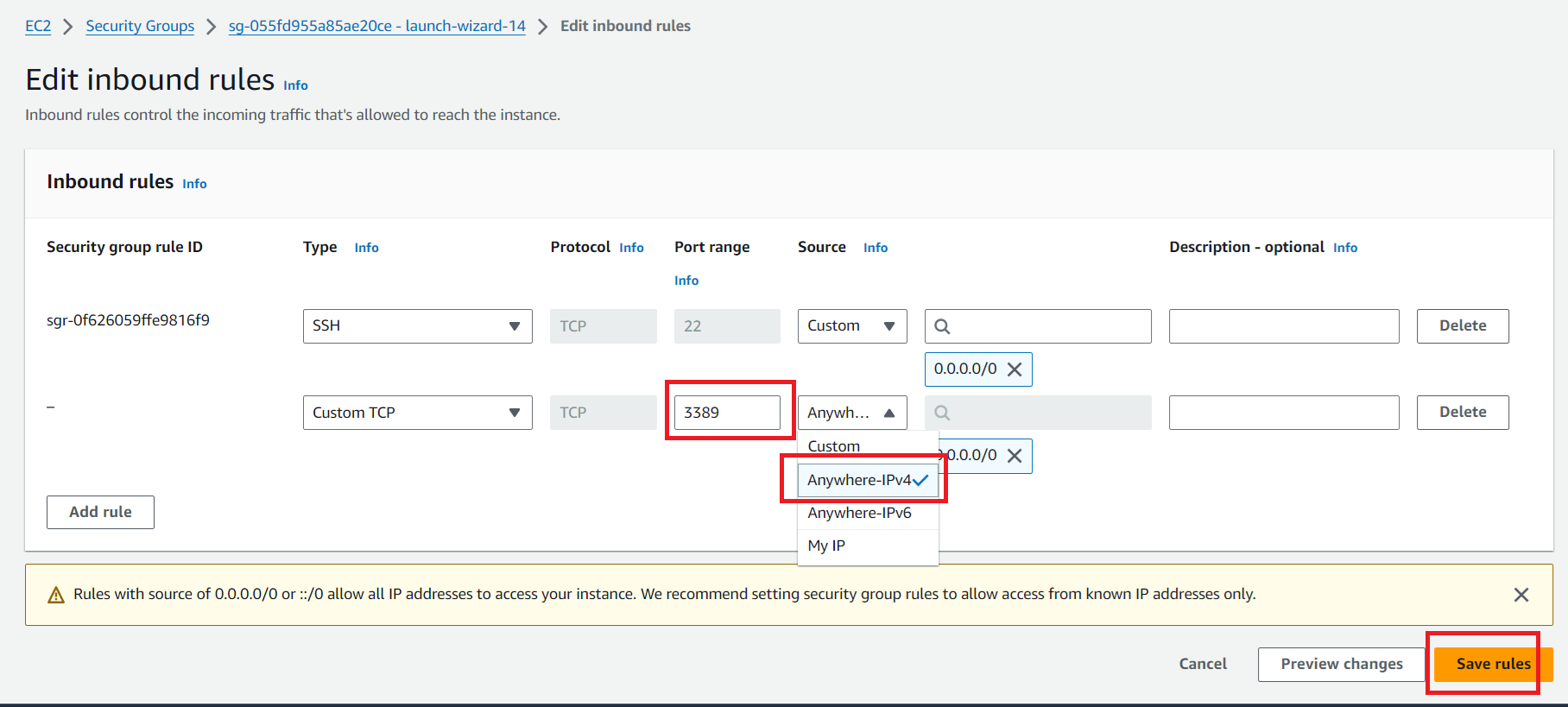Delete the SSH inbound rule

[1462, 326]
